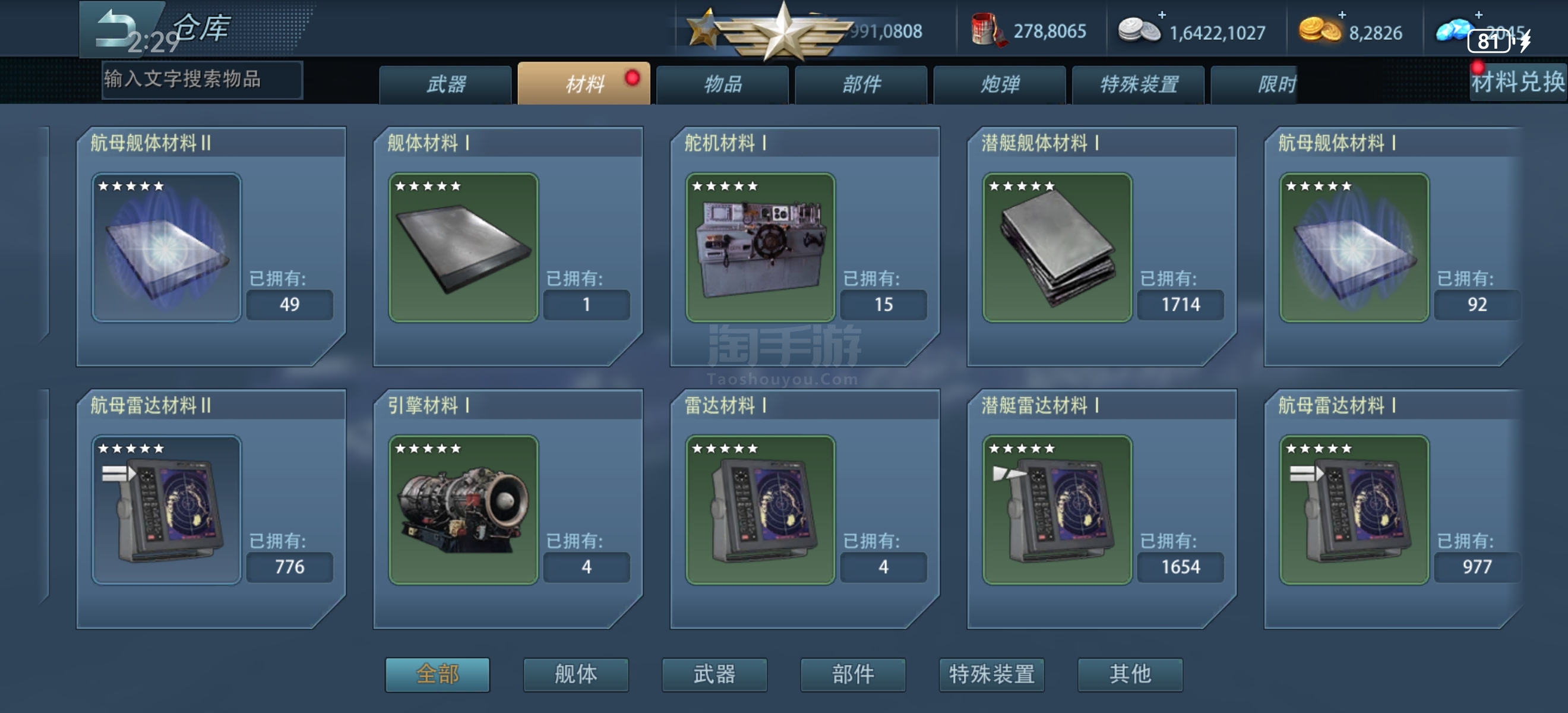The height and width of the screenshot is (713, 1568).
Task: Select the 全部 filter button
Action: (x=437, y=674)
